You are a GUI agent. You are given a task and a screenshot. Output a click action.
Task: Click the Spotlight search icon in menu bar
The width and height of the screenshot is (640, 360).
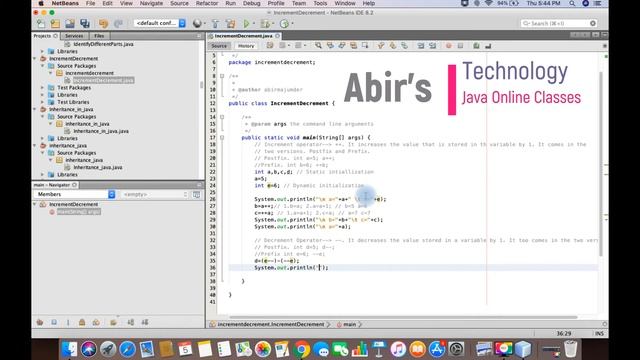tap(572, 3)
